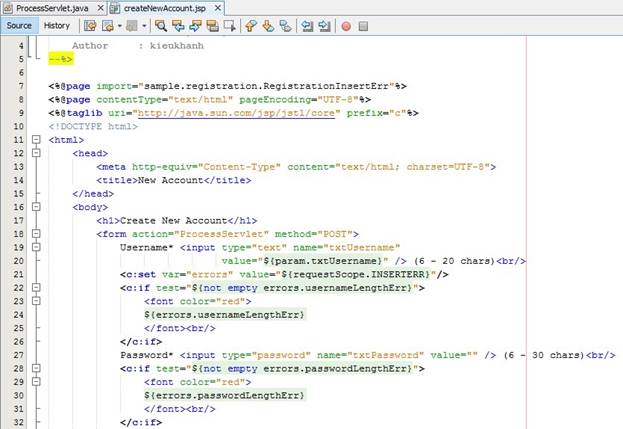
Task: Click 'kieukhanh' author name on line 4
Action: pyautogui.click(x=177, y=46)
